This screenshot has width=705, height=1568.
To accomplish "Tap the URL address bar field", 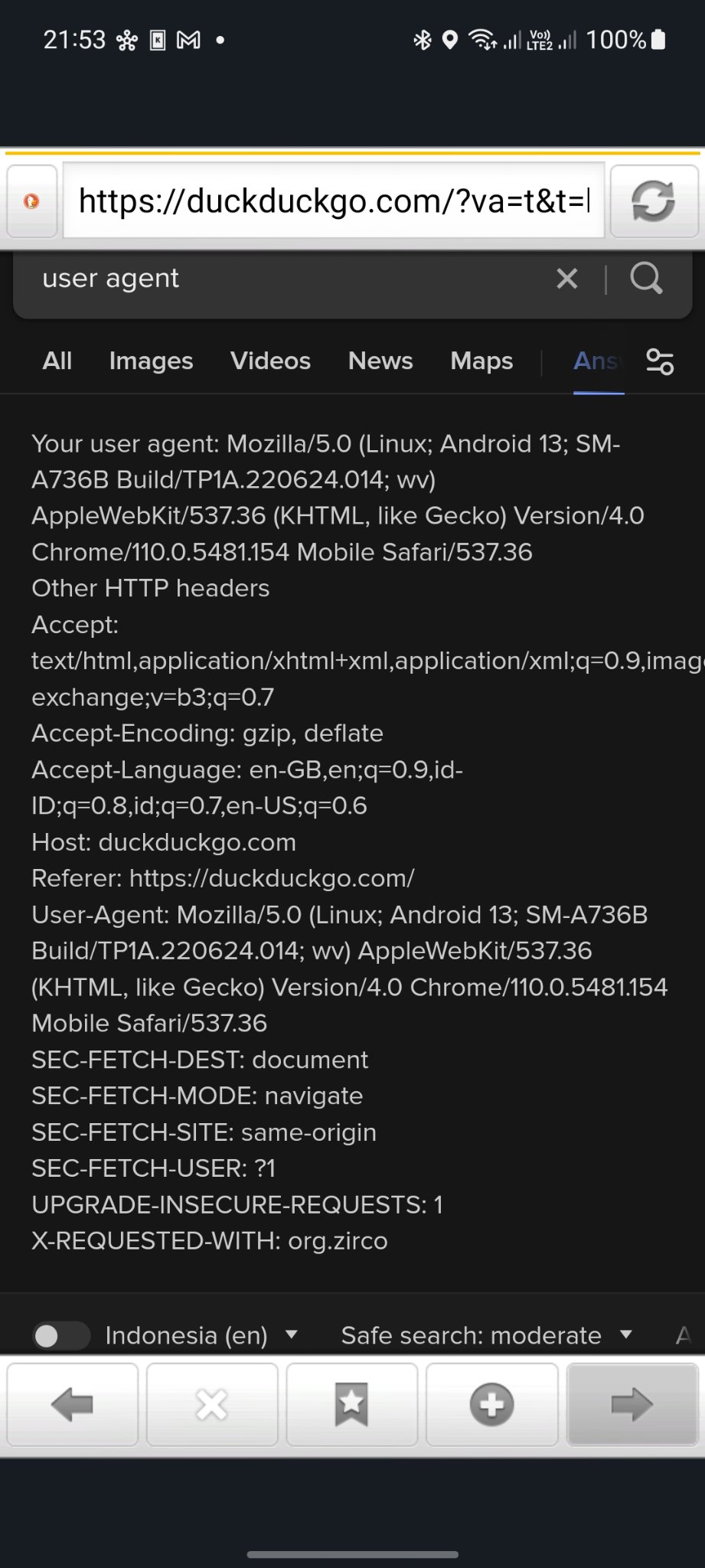I will (x=334, y=201).
